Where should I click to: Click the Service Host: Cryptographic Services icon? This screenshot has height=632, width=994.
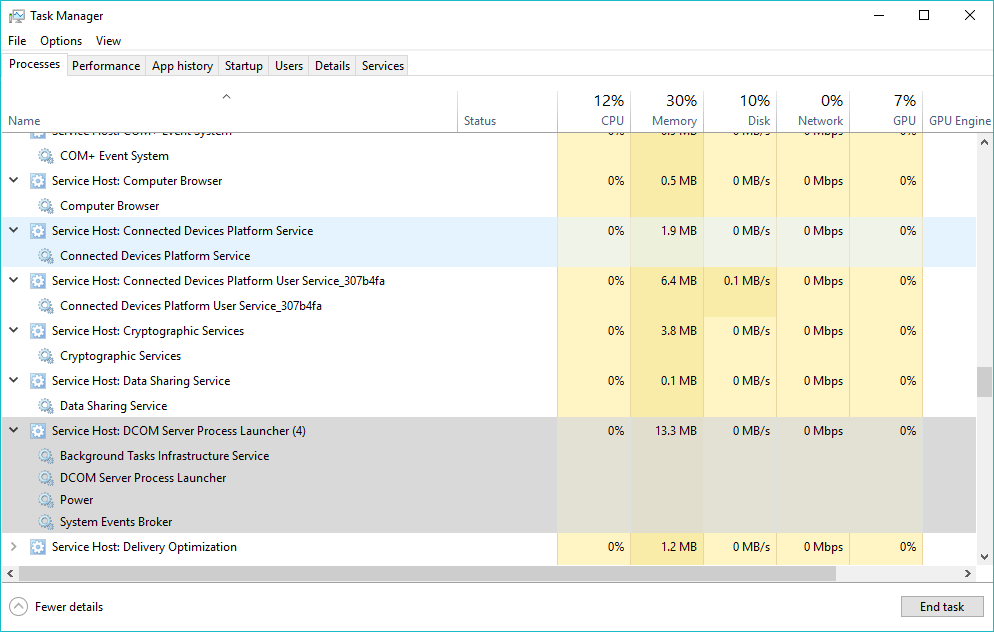tap(38, 331)
